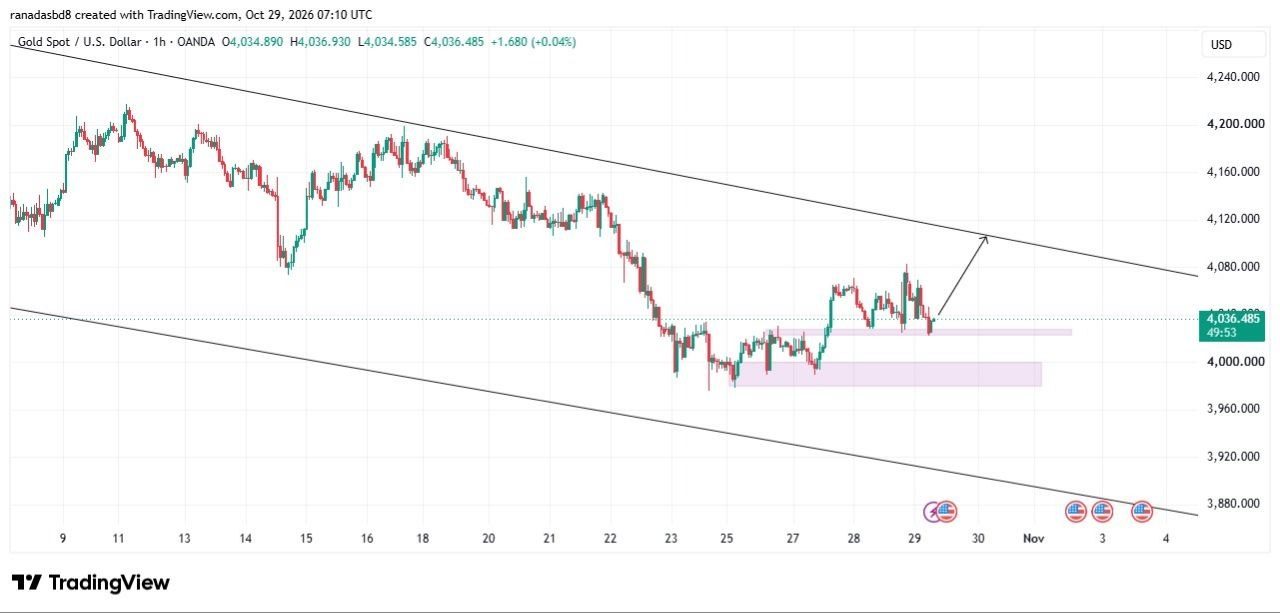Image resolution: width=1280 pixels, height=613 pixels.
Task: Click the 49:53 candle countdown timer
Action: pos(1222,332)
